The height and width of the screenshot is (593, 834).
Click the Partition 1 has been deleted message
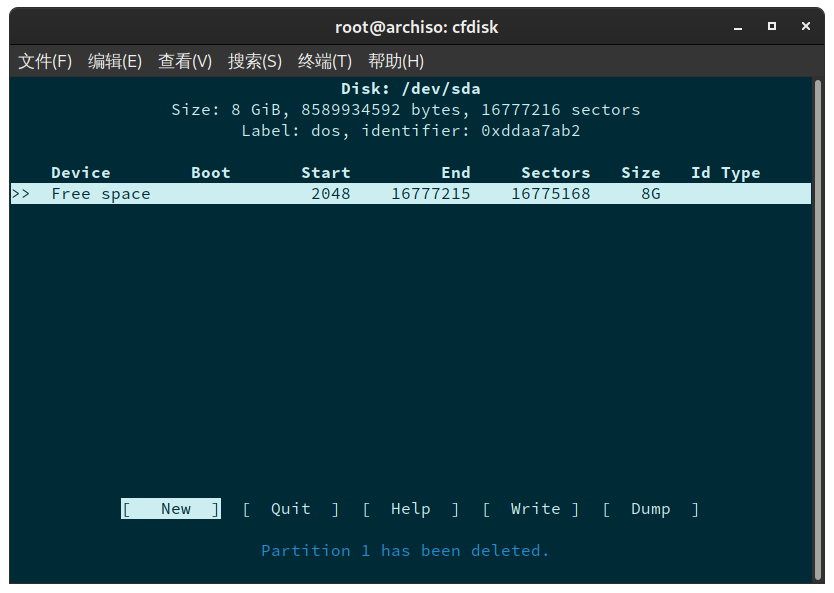click(x=403, y=550)
